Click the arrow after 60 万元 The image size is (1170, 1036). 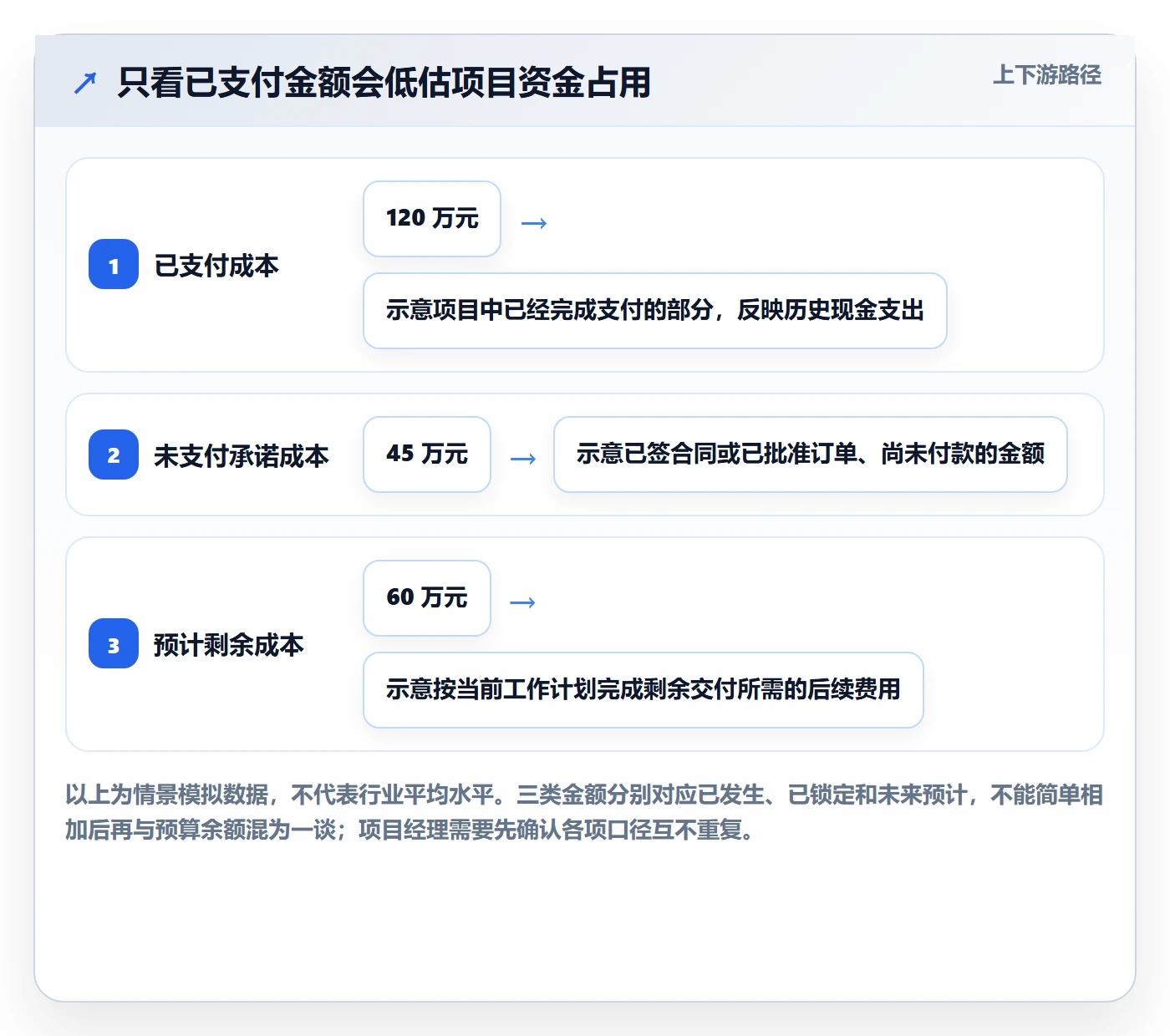(523, 602)
